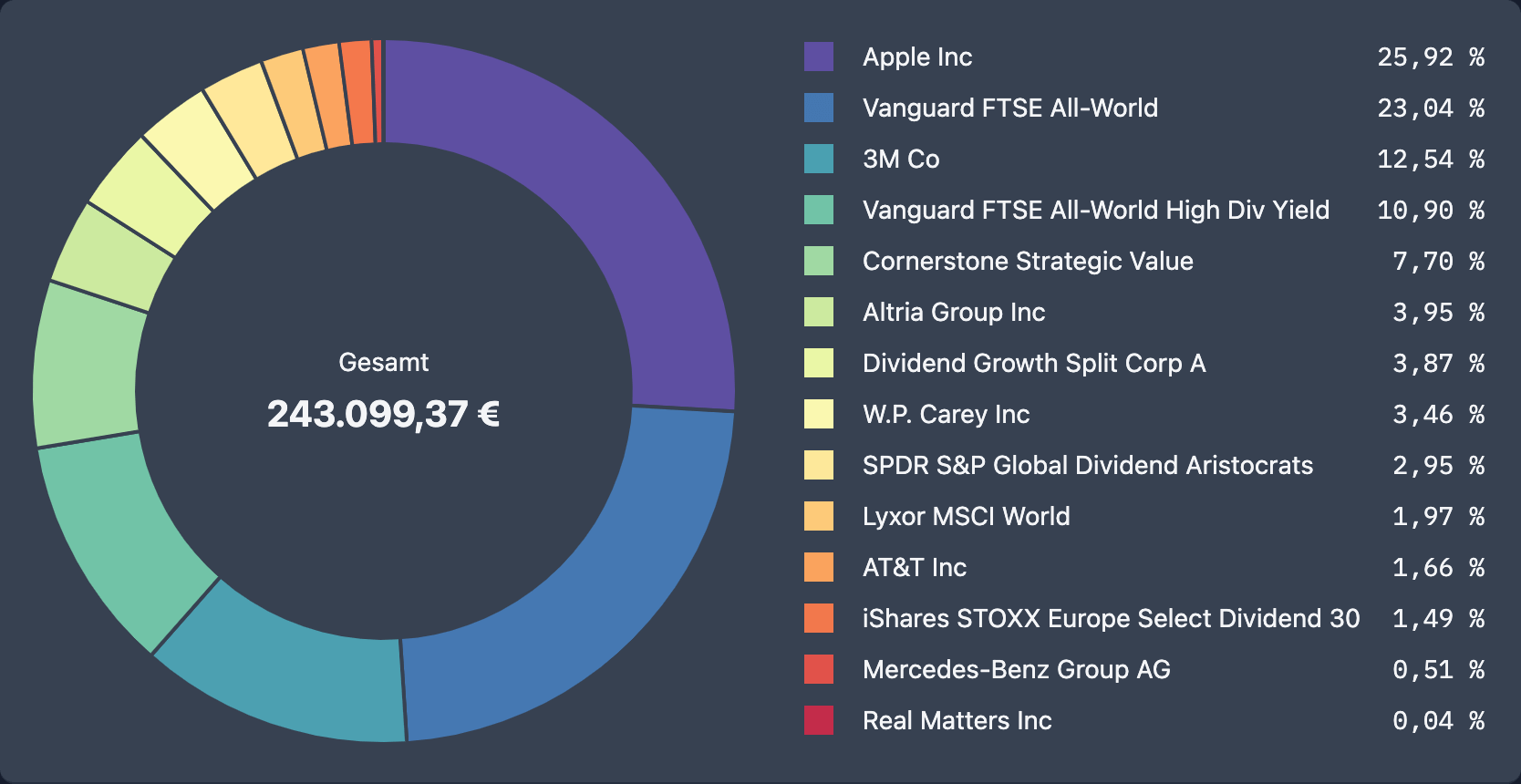
Task: Click the Cornerstone Strategic Value green swatch
Action: (818, 261)
